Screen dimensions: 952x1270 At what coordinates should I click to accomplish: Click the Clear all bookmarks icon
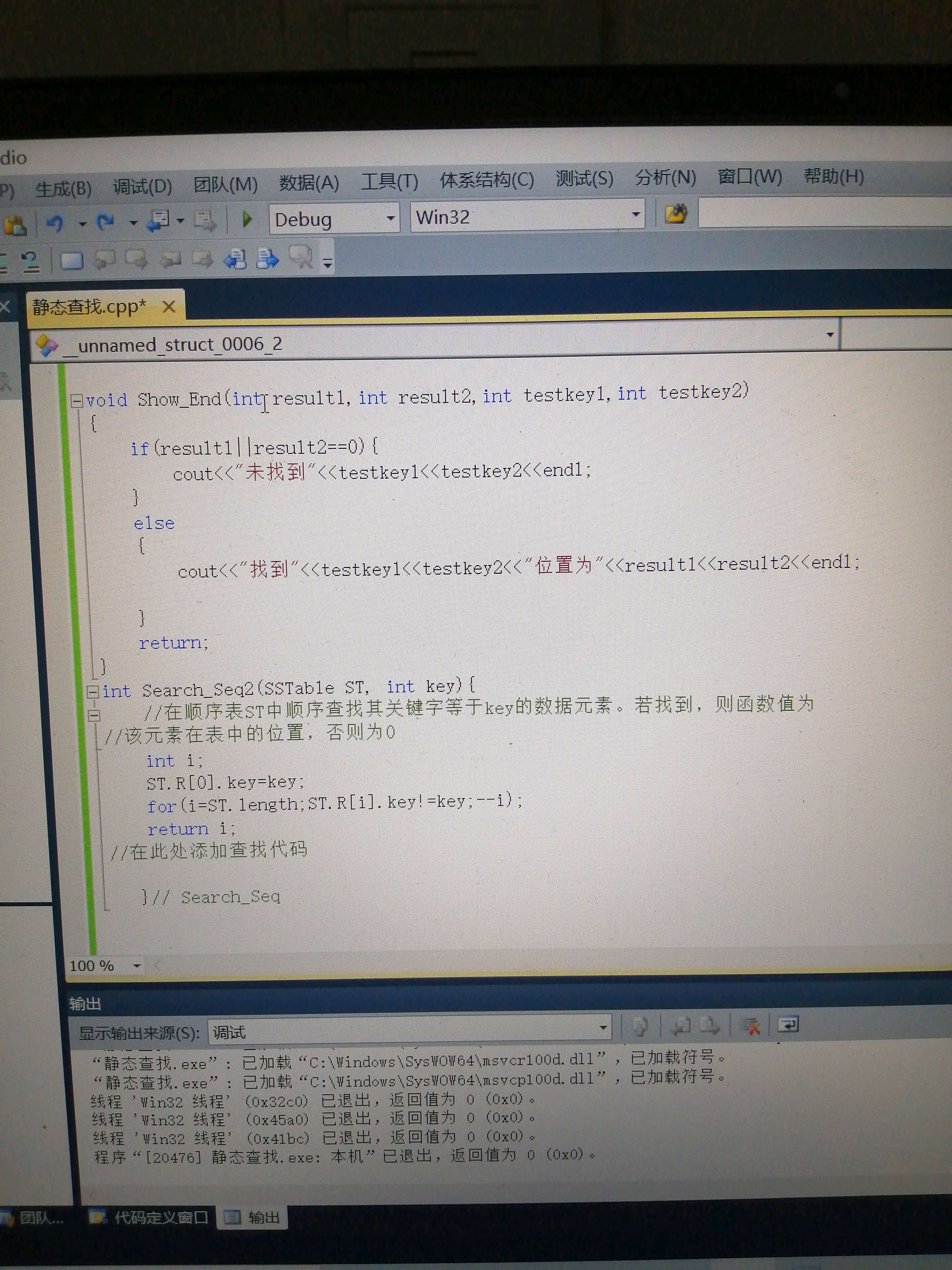[x=301, y=258]
